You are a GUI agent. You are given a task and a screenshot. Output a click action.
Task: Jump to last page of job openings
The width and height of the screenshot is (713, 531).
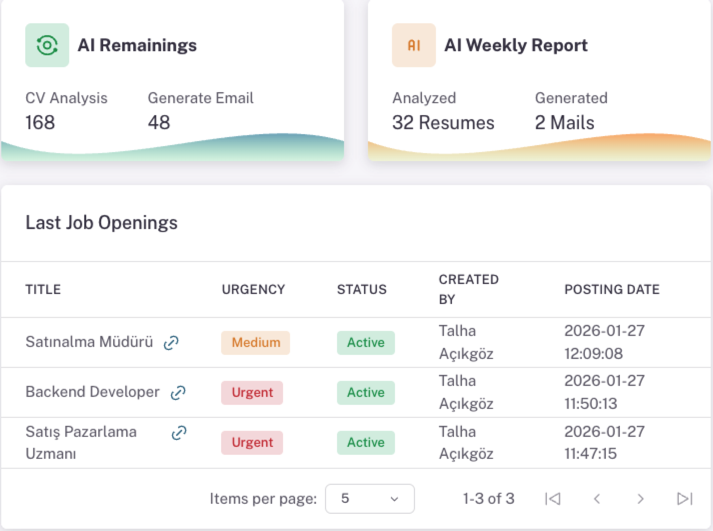point(685,498)
